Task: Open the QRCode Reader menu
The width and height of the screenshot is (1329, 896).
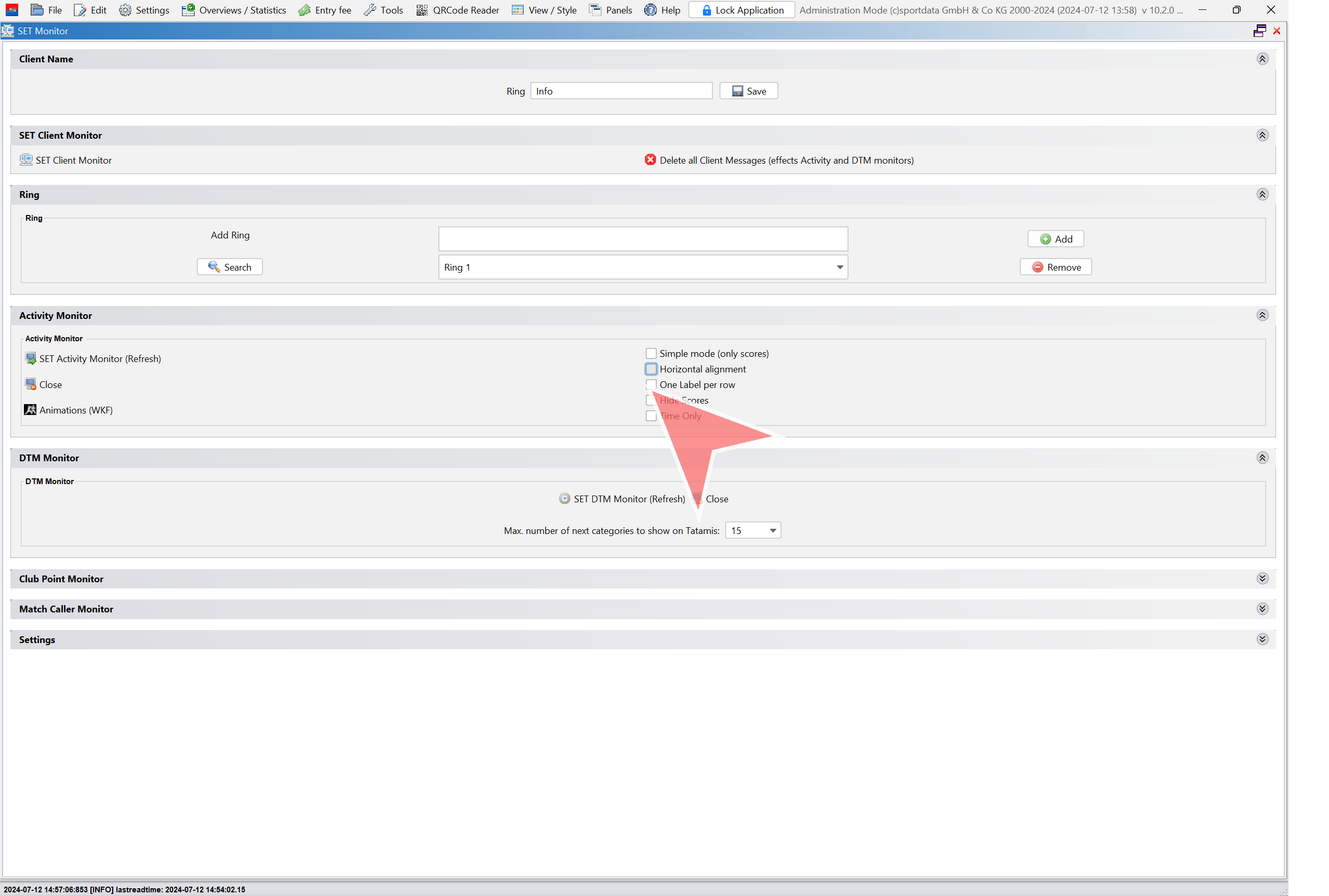Action: pos(457,10)
